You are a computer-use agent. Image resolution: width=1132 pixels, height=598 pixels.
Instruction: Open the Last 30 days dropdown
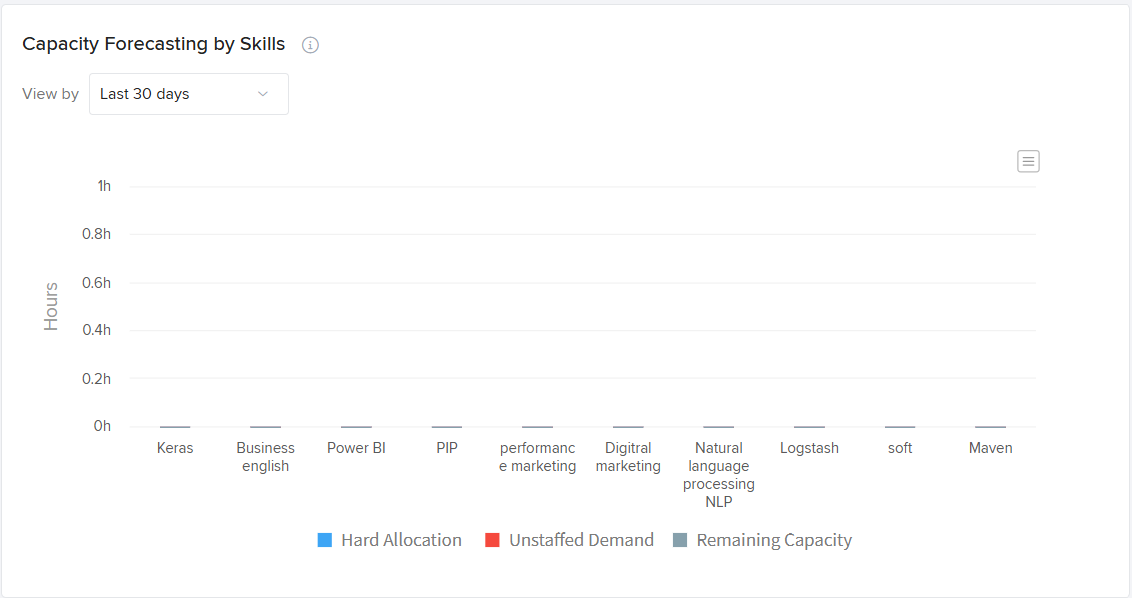188,94
